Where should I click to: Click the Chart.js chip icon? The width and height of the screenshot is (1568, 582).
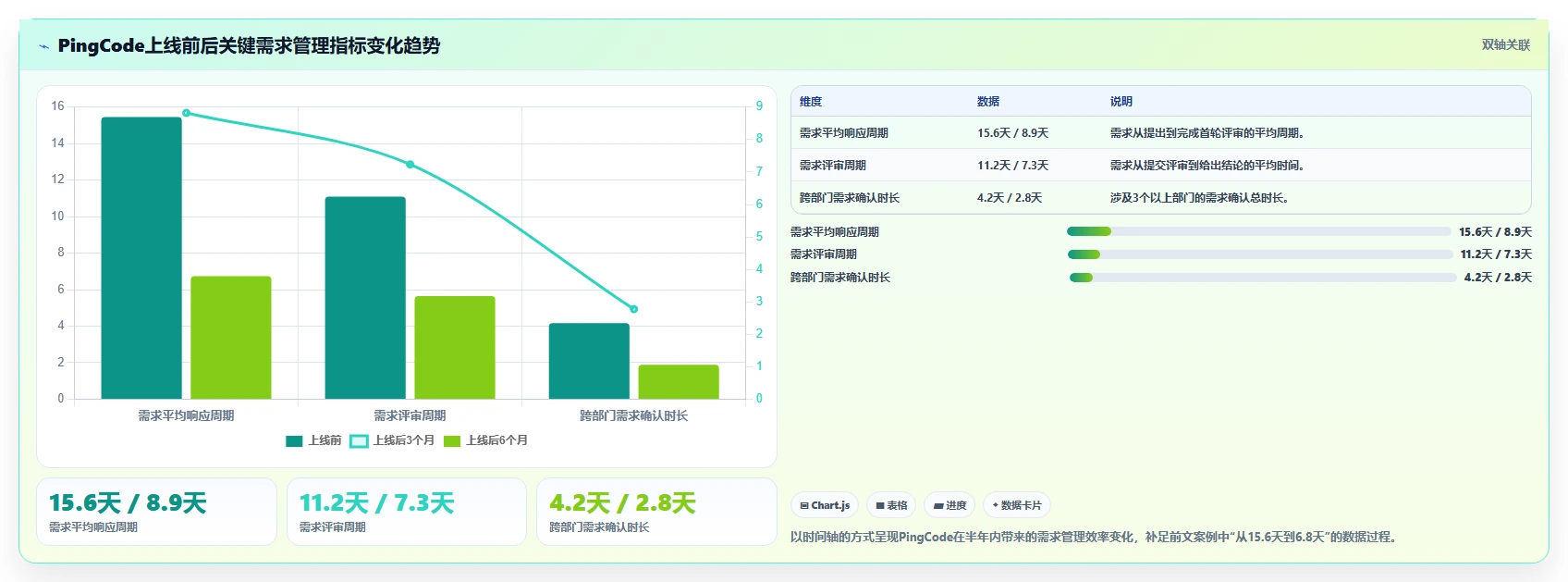804,506
